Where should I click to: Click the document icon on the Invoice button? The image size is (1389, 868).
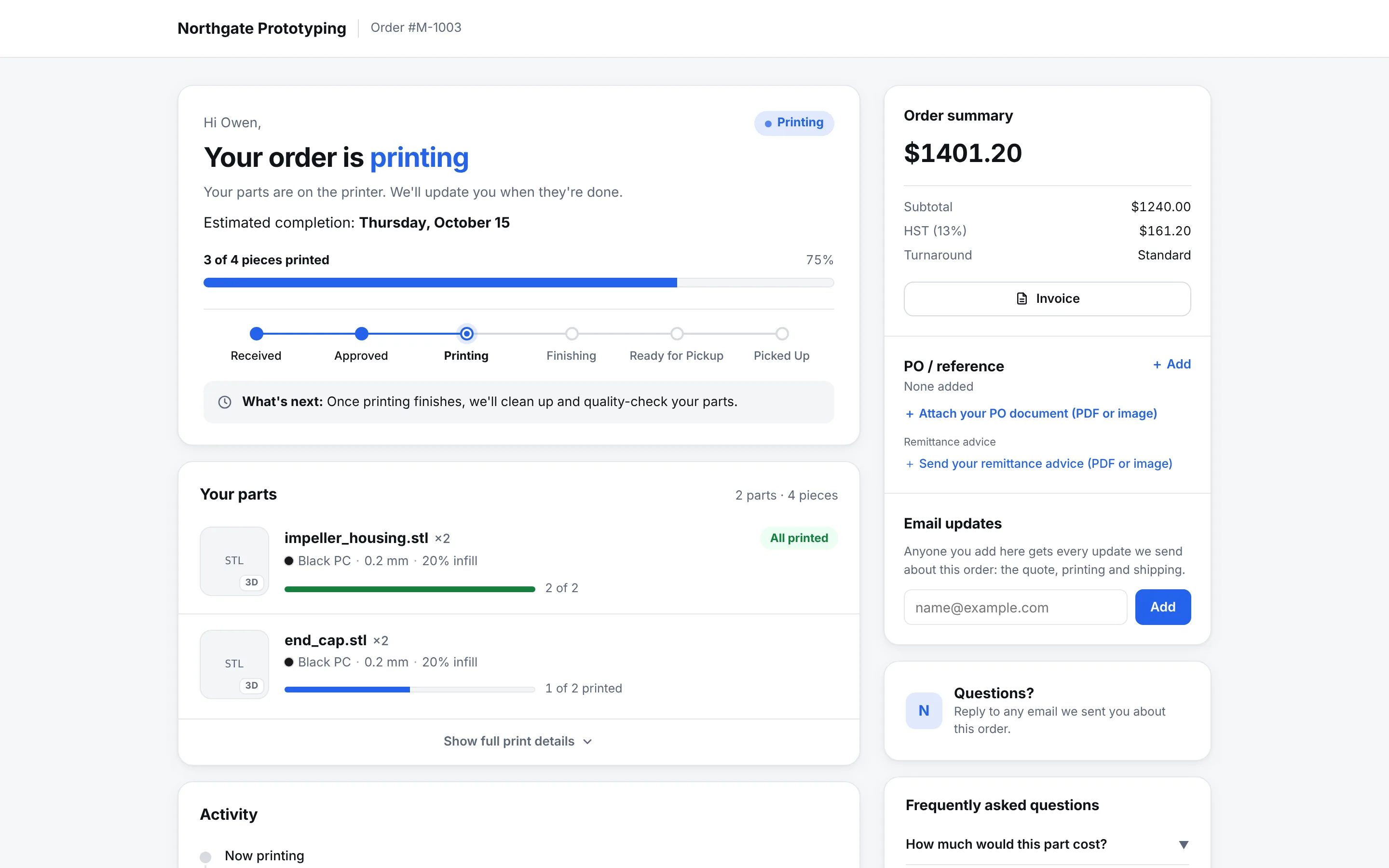[1021, 298]
